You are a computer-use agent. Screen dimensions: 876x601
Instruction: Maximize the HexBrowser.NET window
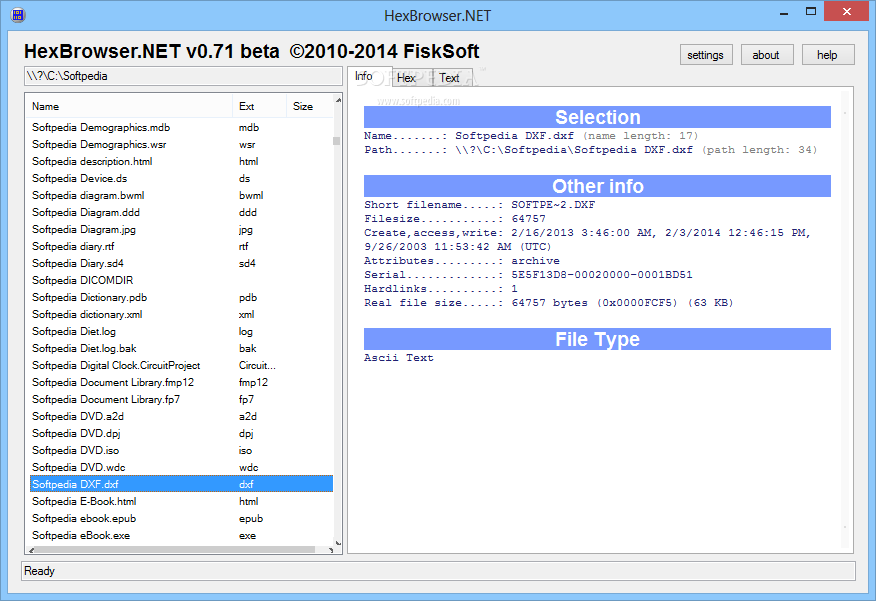(x=811, y=11)
